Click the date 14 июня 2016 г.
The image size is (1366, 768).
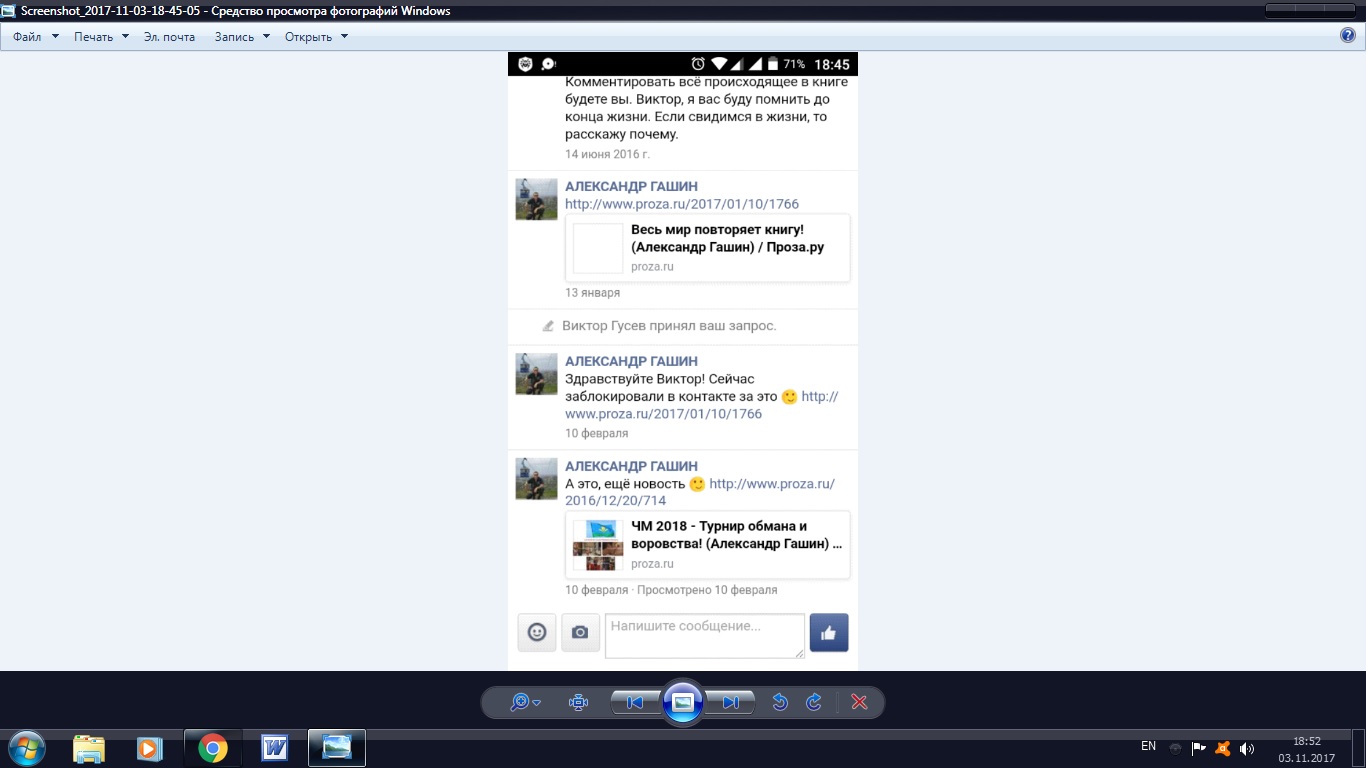click(x=607, y=154)
